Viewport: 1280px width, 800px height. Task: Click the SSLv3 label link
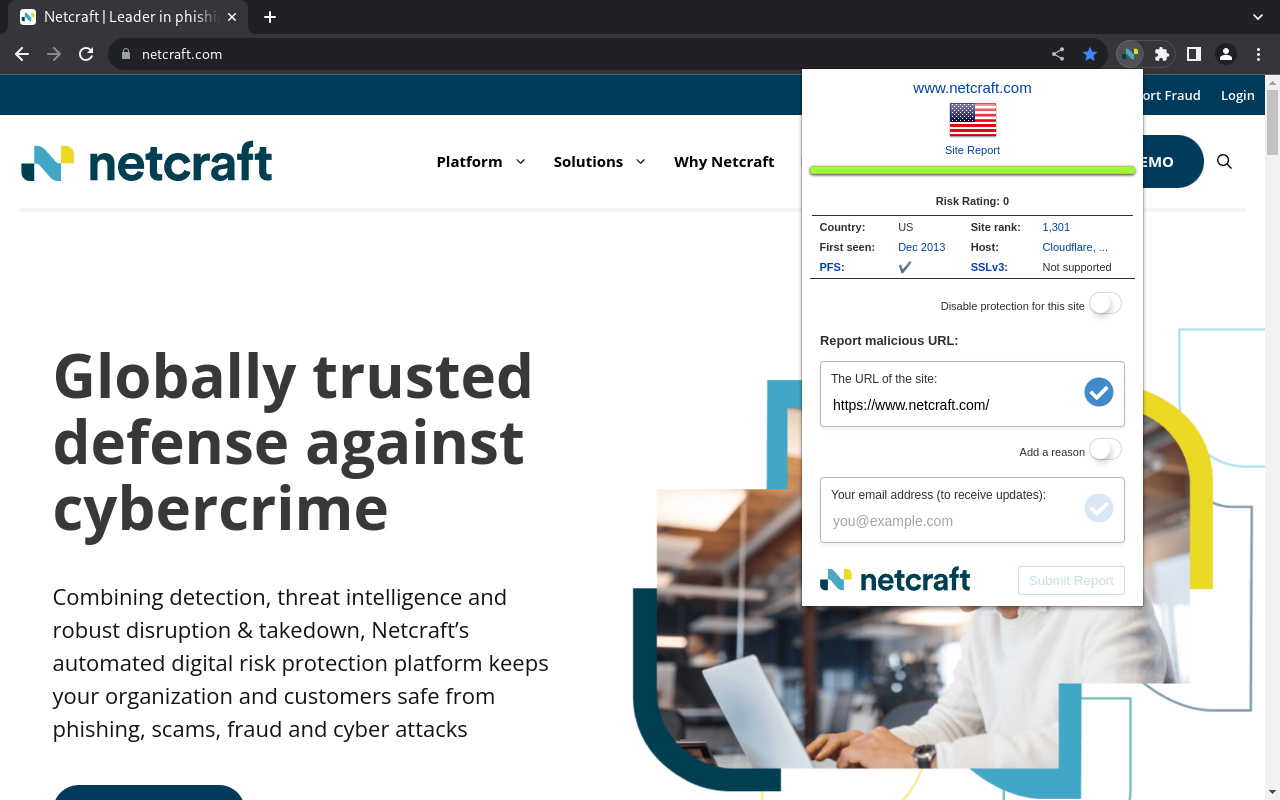(989, 267)
